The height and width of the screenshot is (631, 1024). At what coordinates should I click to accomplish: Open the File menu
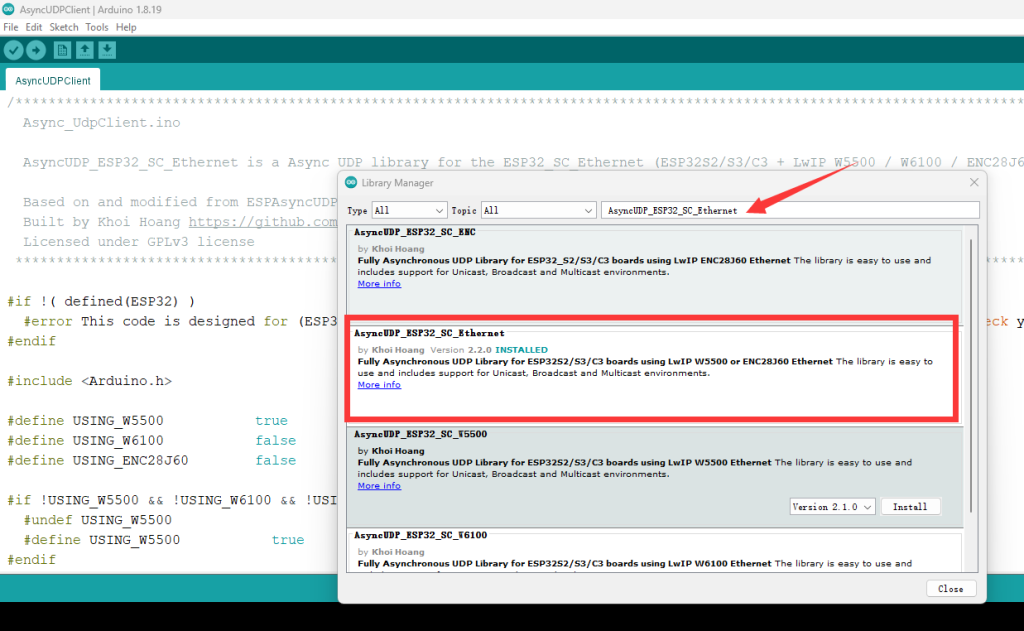[11, 27]
